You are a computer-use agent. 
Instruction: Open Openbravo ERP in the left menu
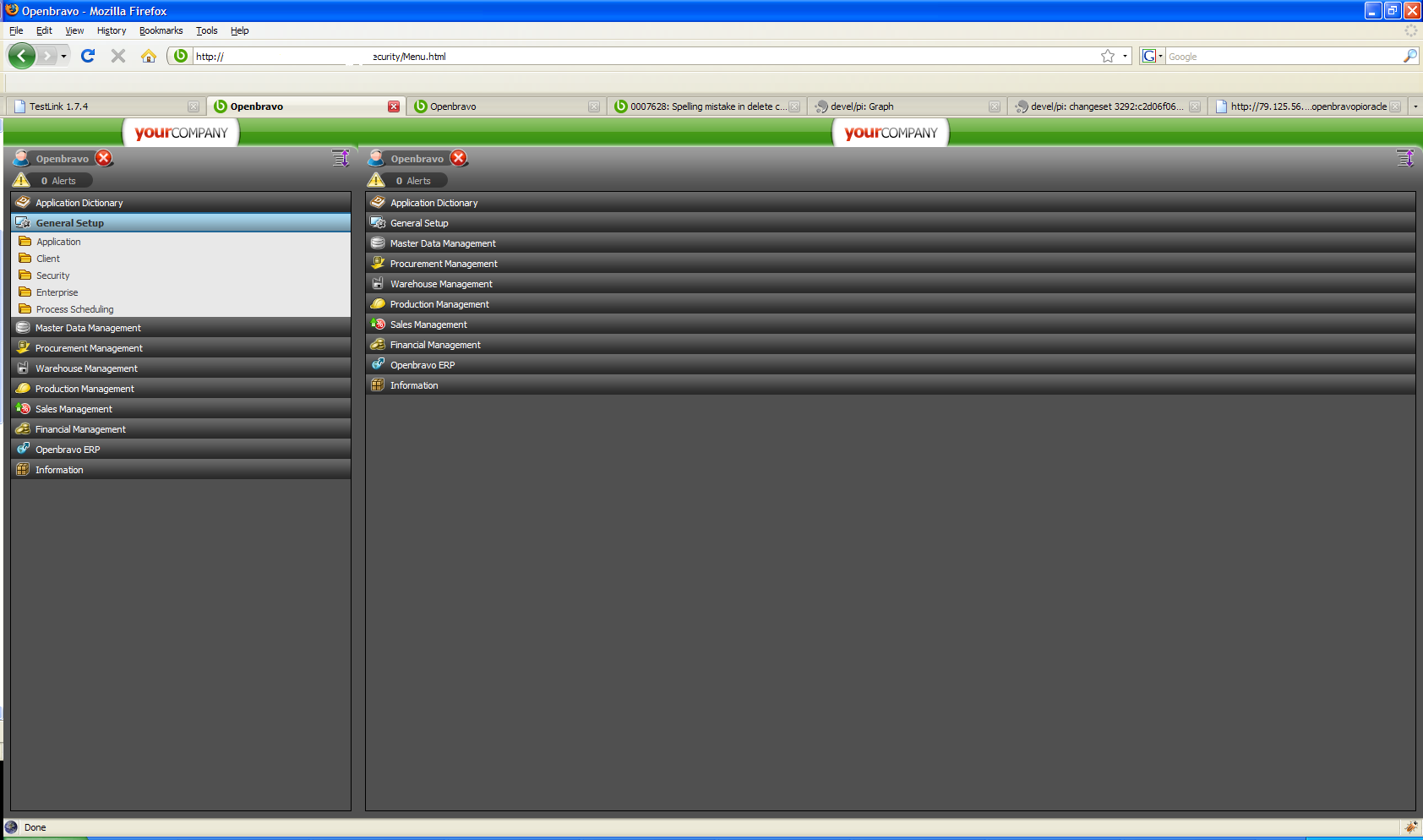[181, 449]
